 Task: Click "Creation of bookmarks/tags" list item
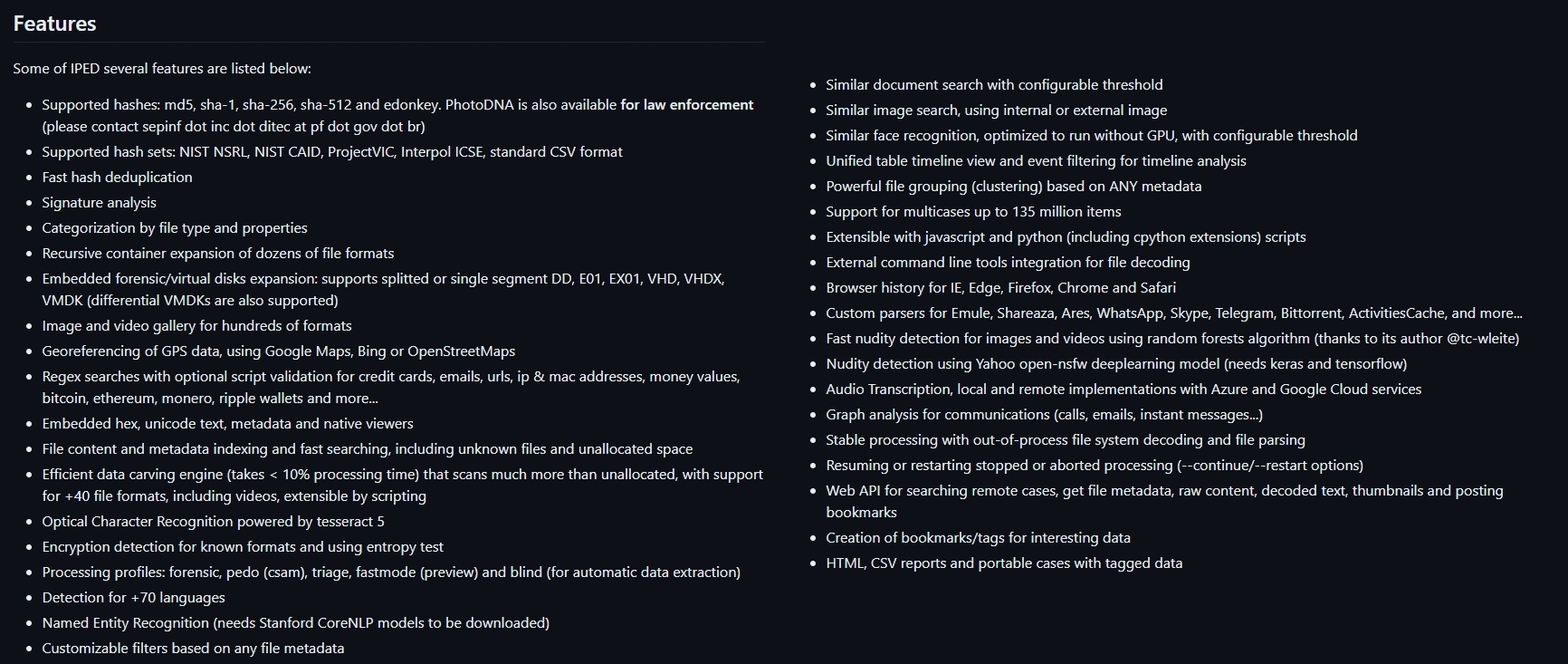(978, 538)
